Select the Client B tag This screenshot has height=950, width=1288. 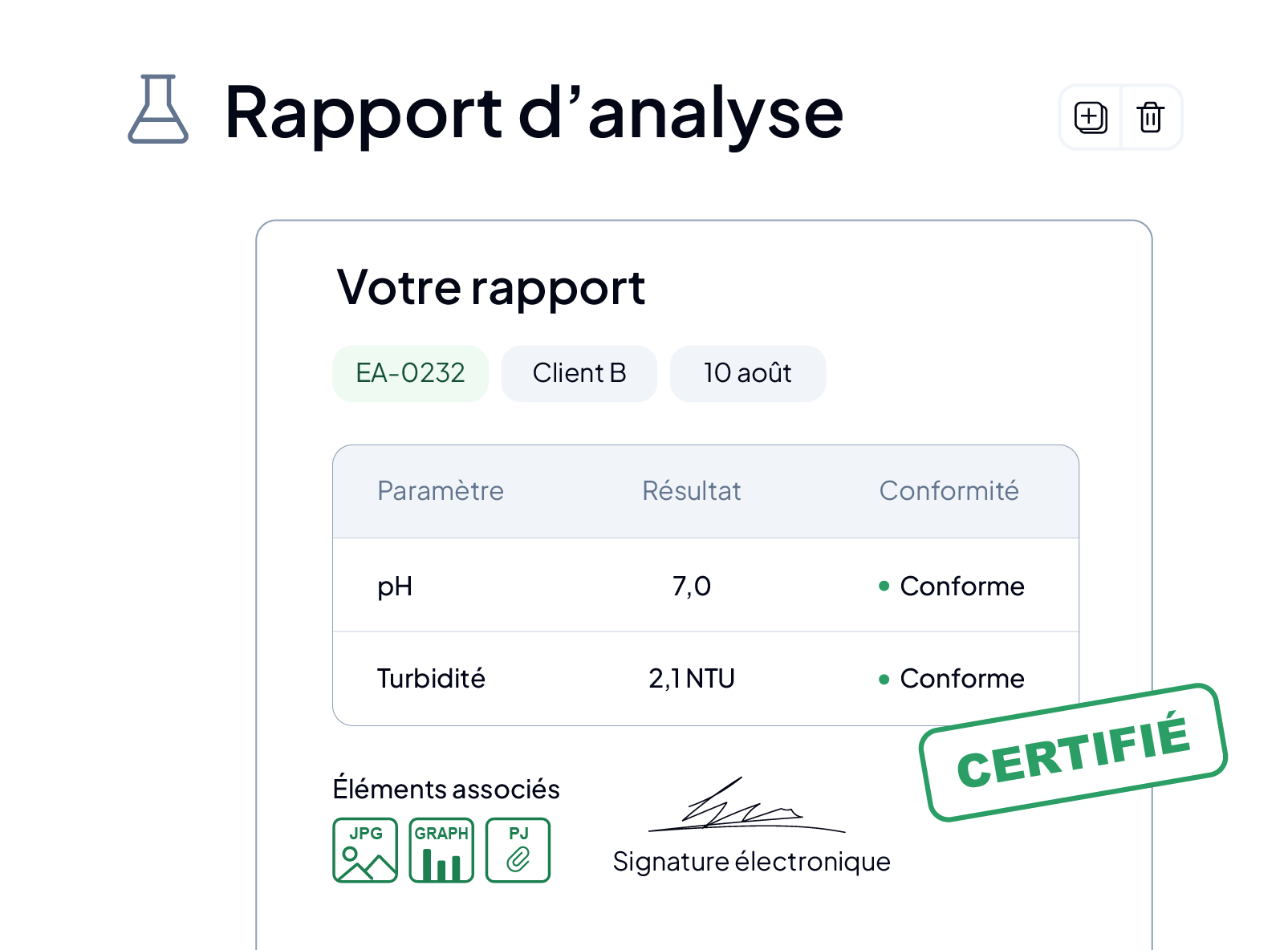coord(579,374)
